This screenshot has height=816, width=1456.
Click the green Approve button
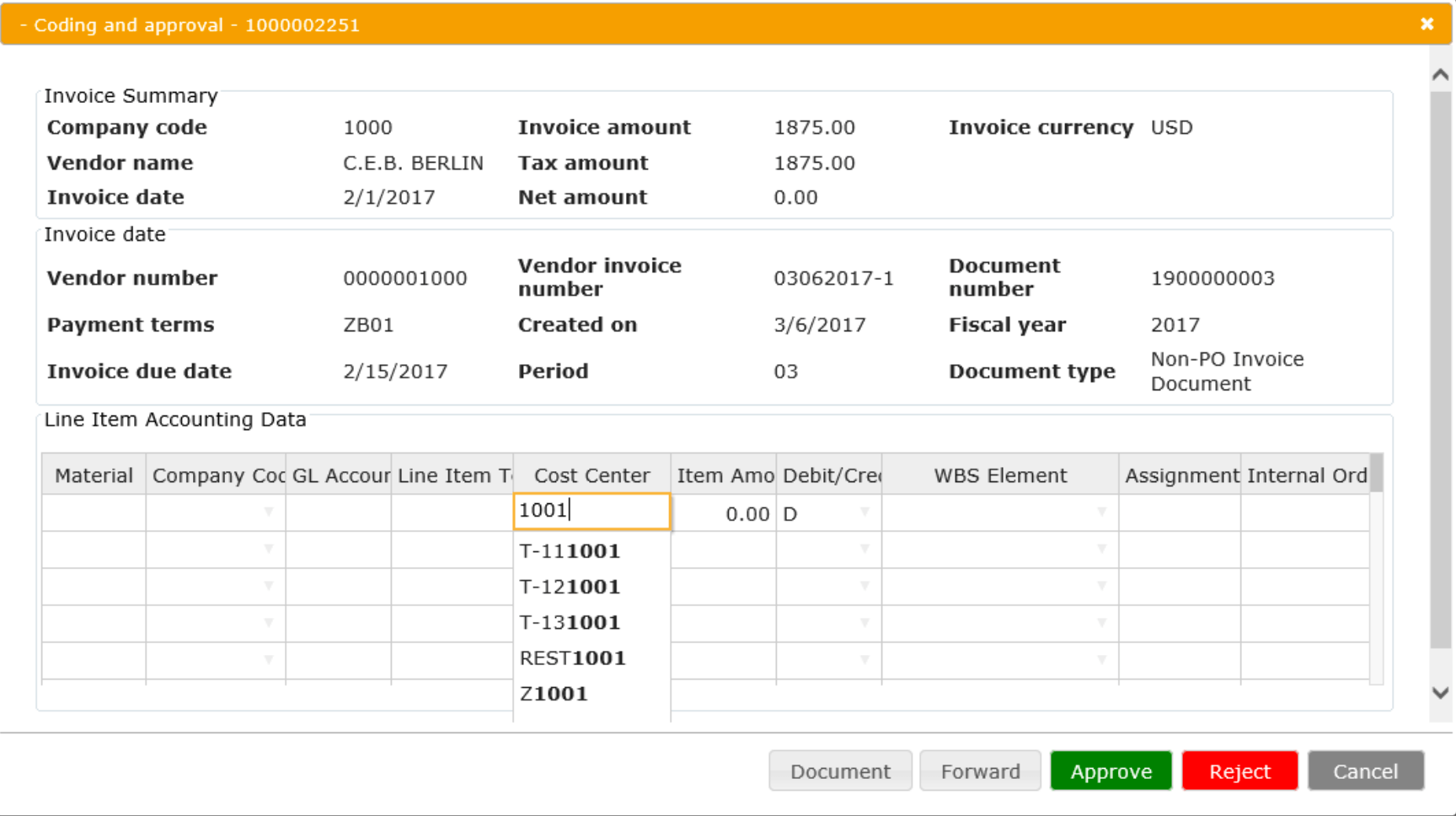coord(1111,771)
